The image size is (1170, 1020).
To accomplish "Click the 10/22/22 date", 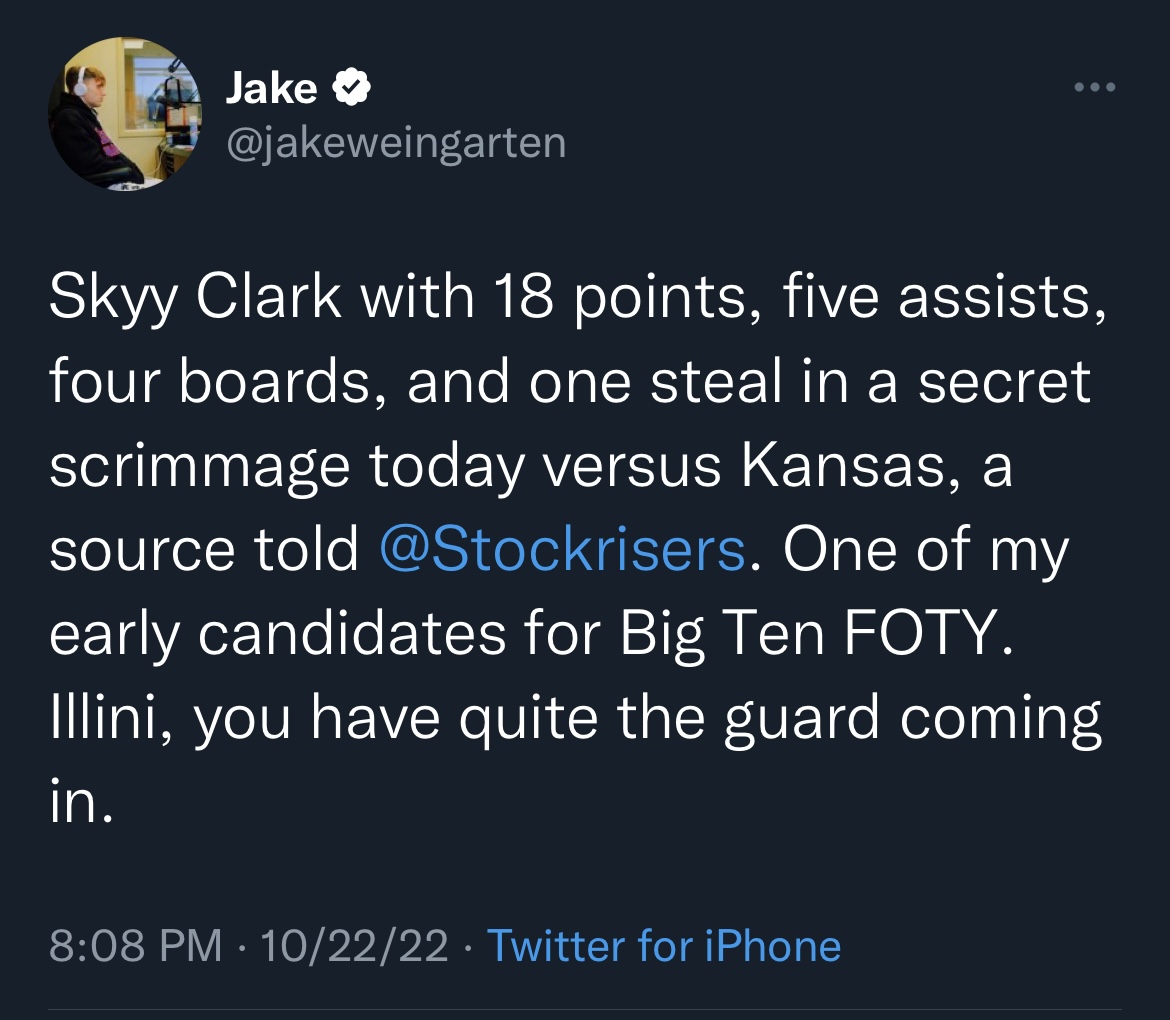I will click(x=353, y=945).
